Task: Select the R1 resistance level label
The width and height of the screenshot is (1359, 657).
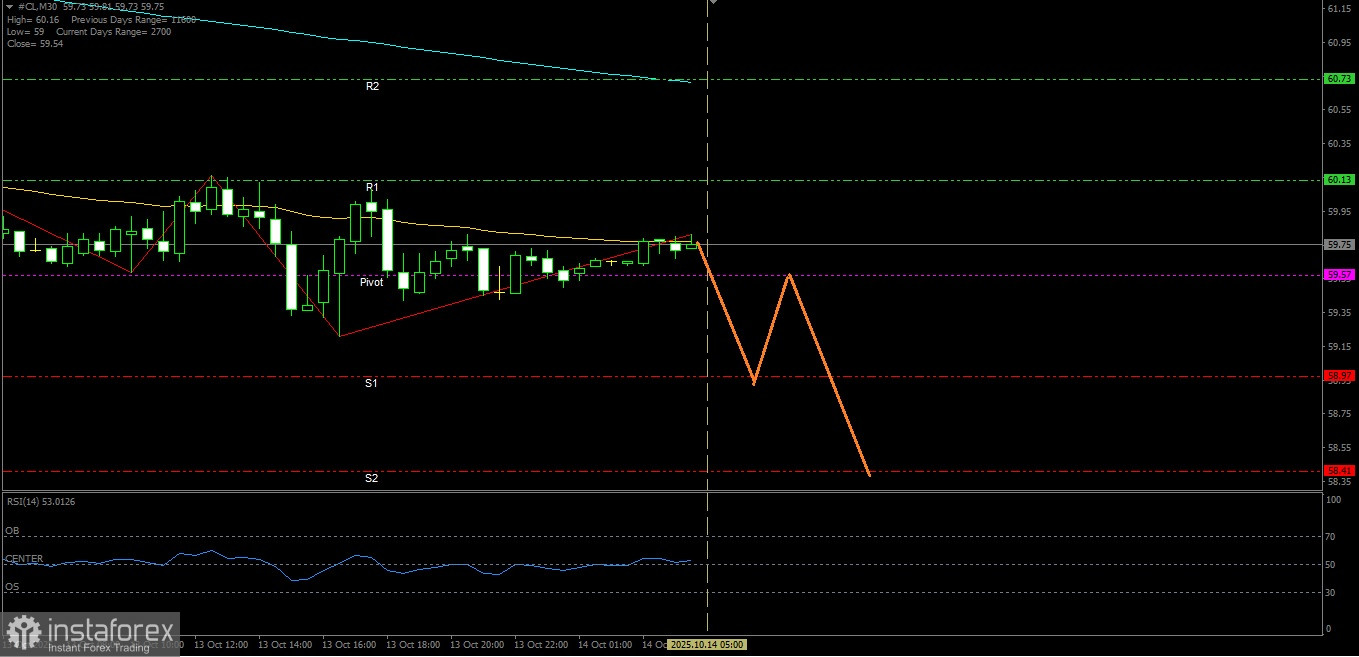Action: pos(372,187)
